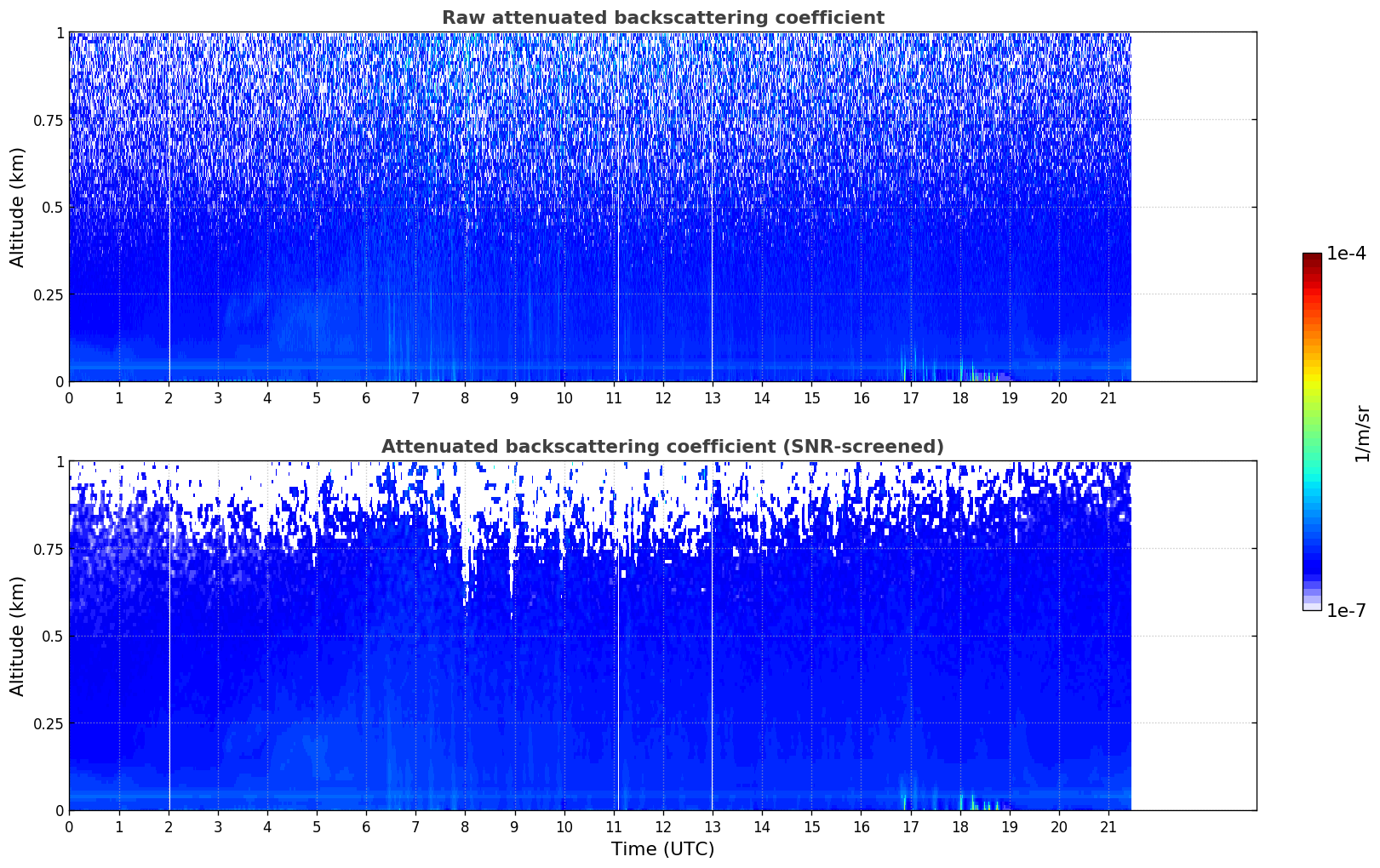Click the '21' time tick under the raw plot
This screenshot has height=868, width=1380.
pyautogui.click(x=1108, y=397)
